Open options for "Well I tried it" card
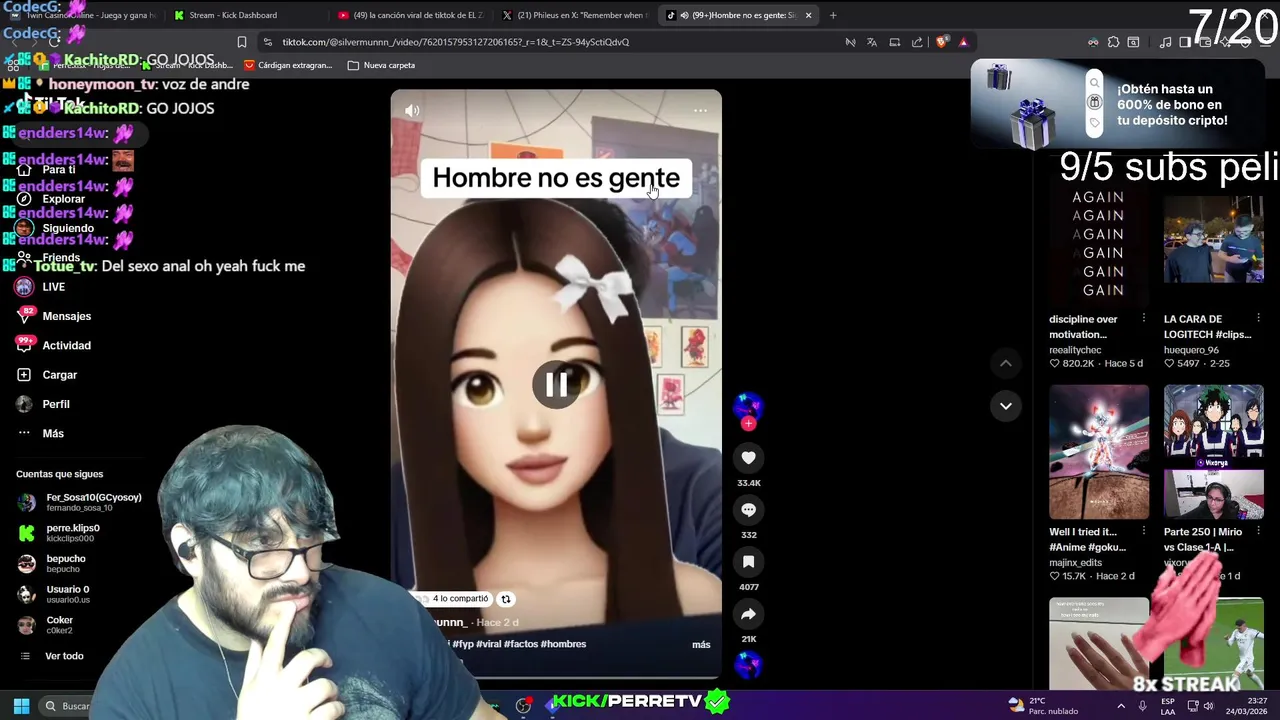This screenshot has width=1280, height=720. click(1143, 531)
